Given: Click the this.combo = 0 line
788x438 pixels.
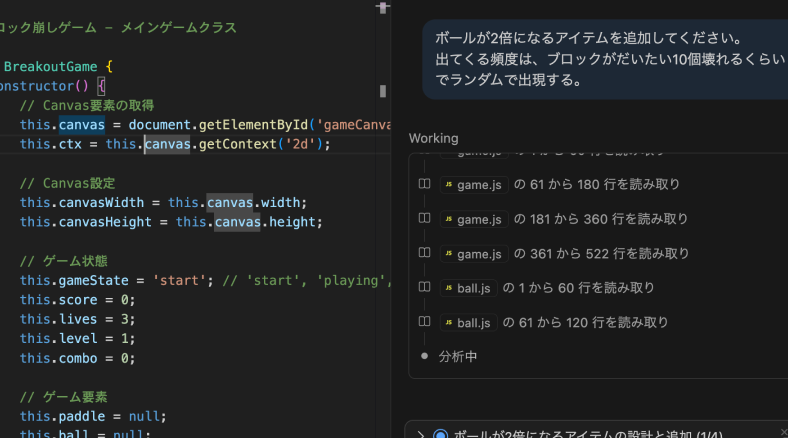Looking at the screenshot, I should [77, 358].
